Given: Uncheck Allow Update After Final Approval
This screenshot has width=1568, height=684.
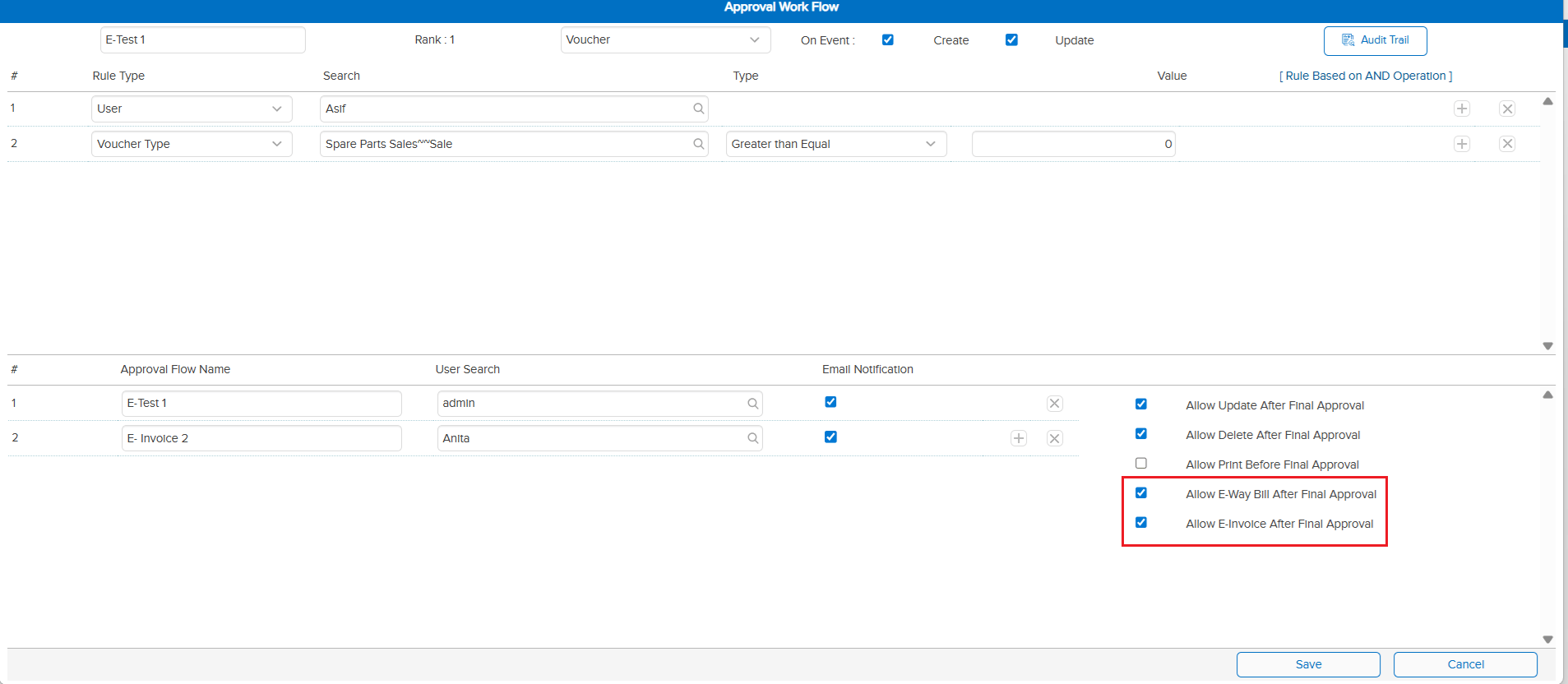Looking at the screenshot, I should [1141, 404].
